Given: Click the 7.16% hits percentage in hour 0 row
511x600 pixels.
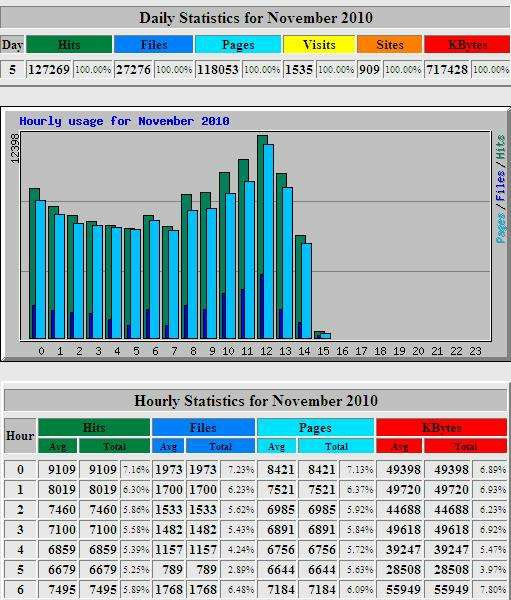Looking at the screenshot, I should point(136,470).
